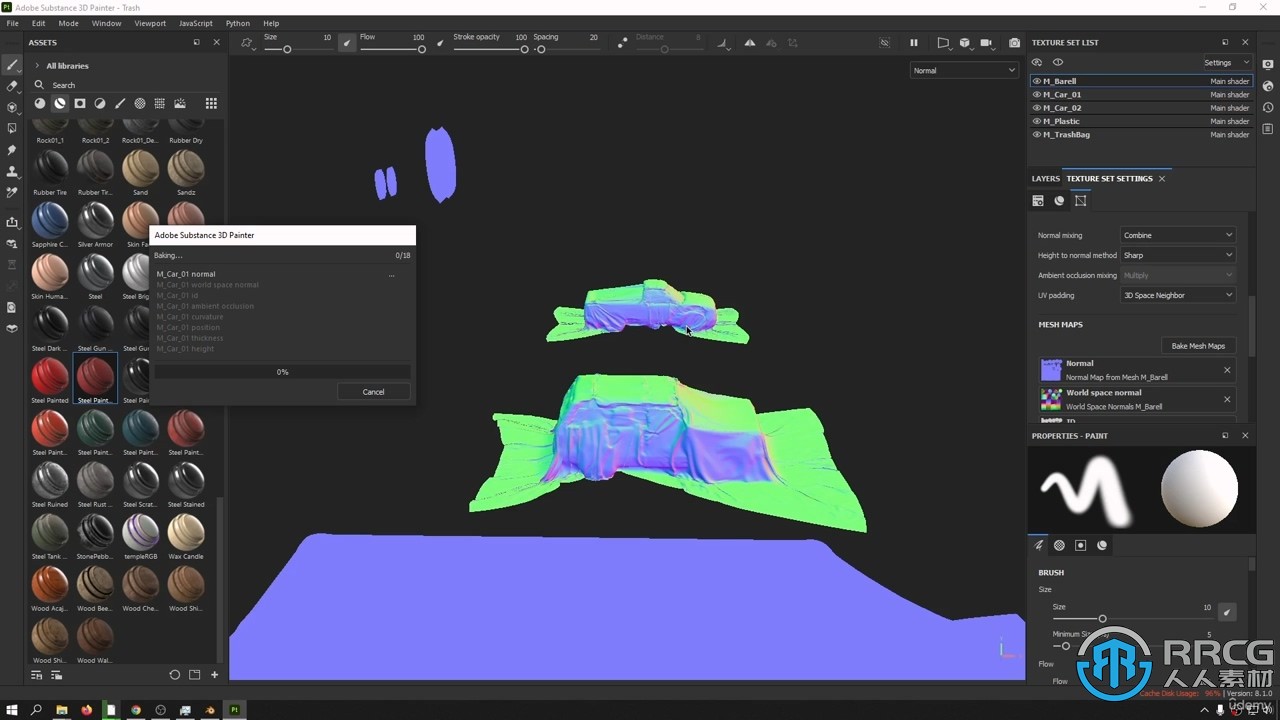Select the Material picker eyedropper tool
Screen dimensions: 1280x720
pyautogui.click(x=12, y=192)
